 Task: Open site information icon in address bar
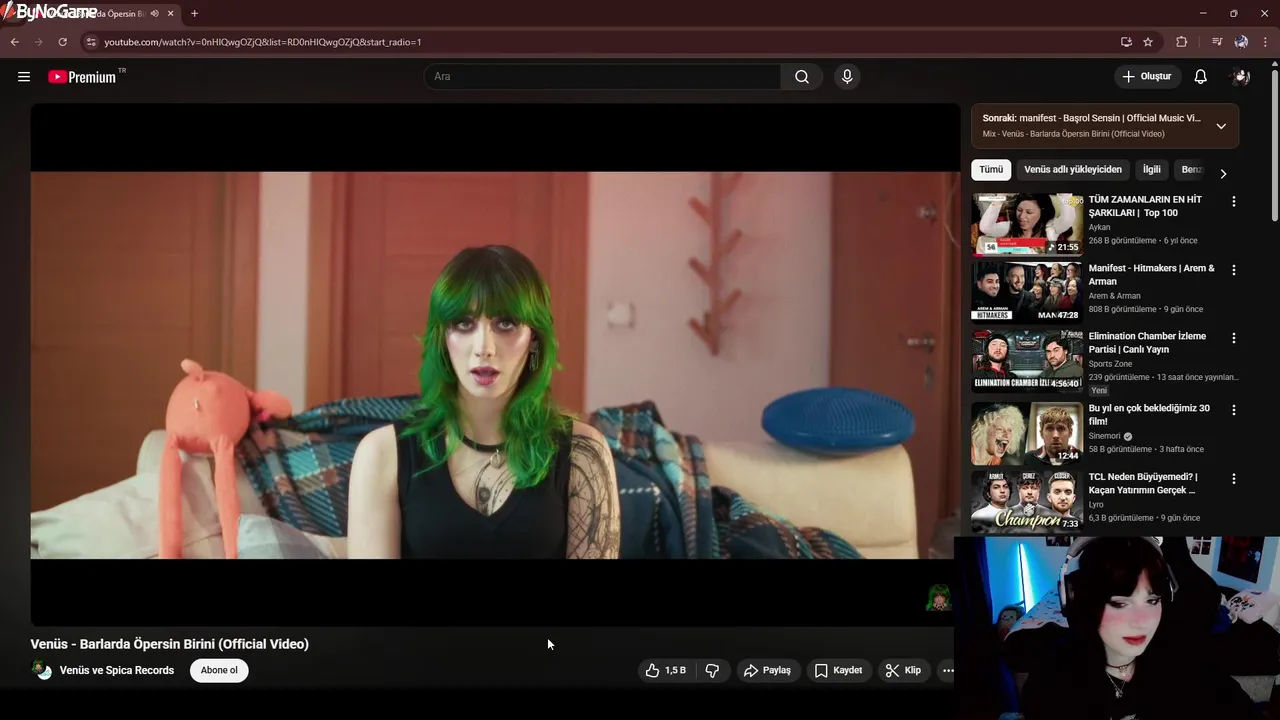91,42
